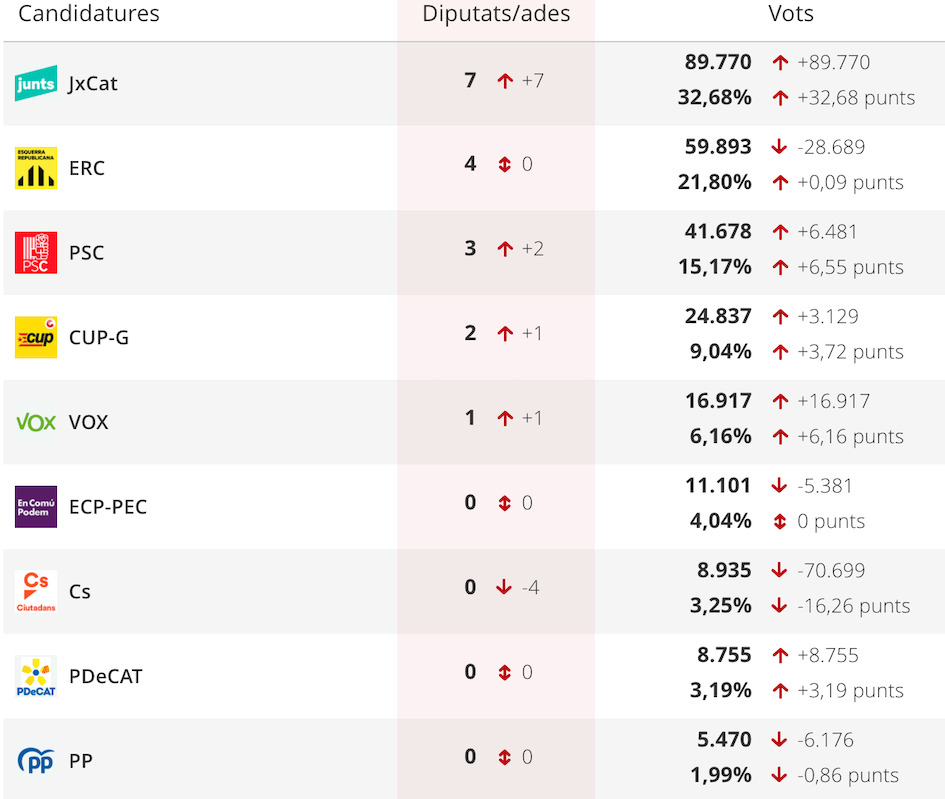Click the PDeCAT flower logo
The width and height of the screenshot is (945, 799).
36,676
